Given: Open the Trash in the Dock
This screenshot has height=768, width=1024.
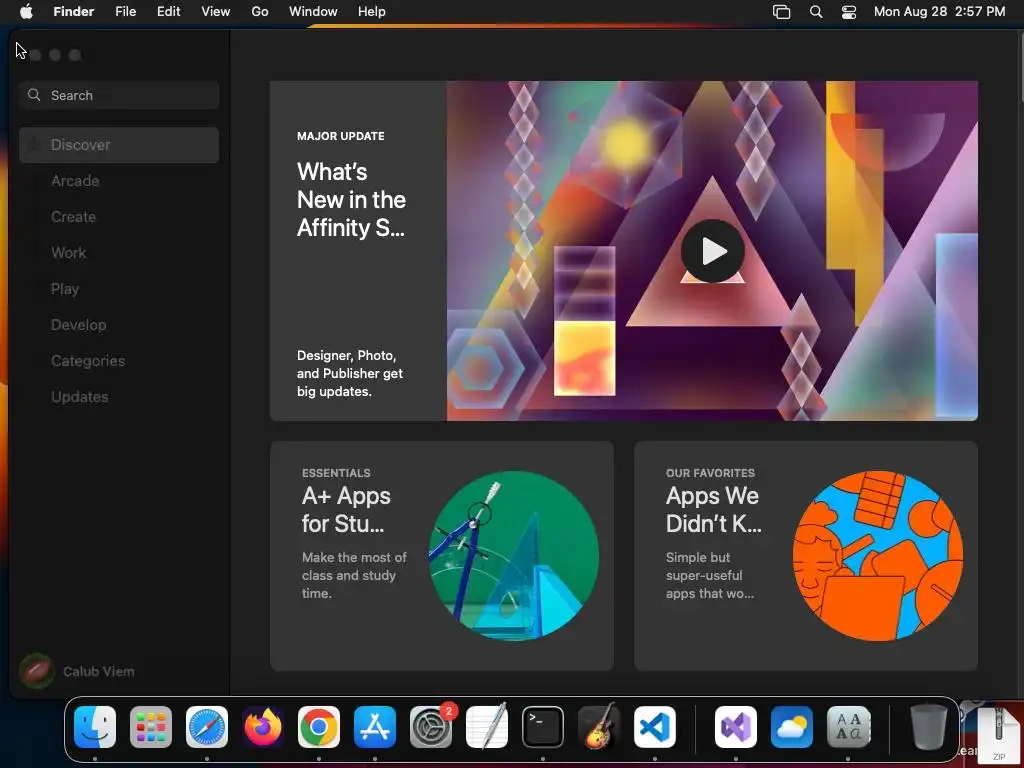Looking at the screenshot, I should (929, 727).
